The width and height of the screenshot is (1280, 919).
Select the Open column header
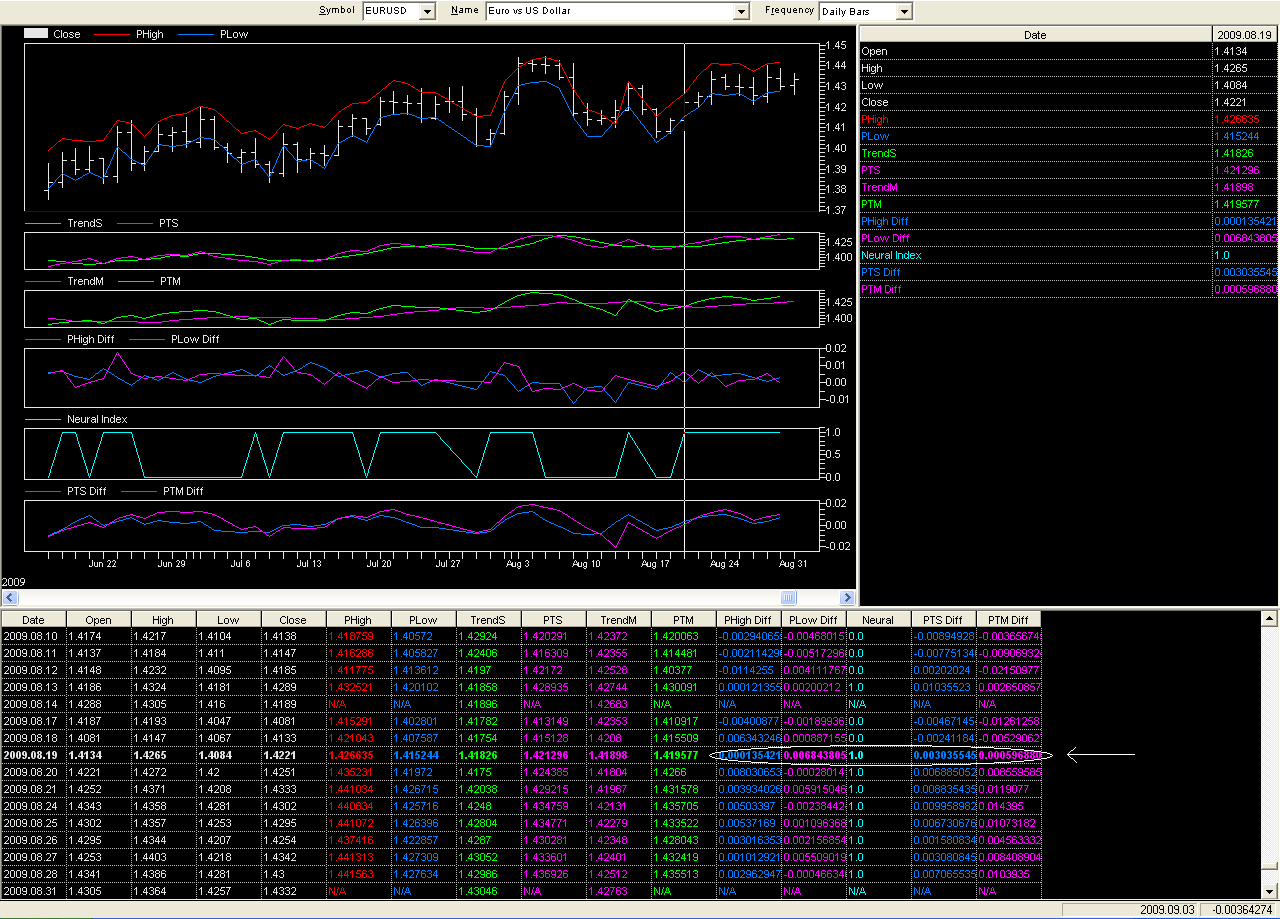coord(99,620)
